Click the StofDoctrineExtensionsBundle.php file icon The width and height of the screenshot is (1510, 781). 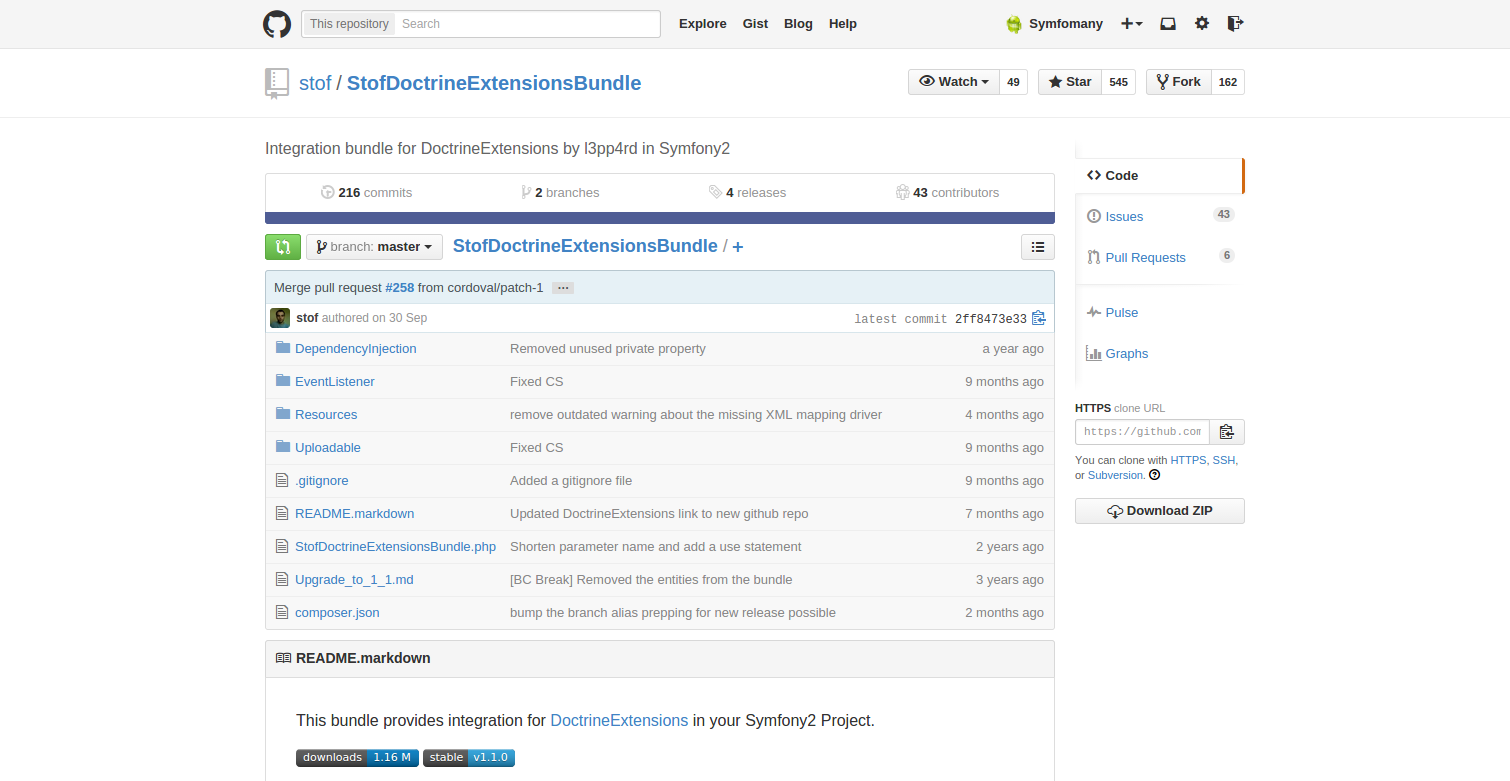[282, 546]
